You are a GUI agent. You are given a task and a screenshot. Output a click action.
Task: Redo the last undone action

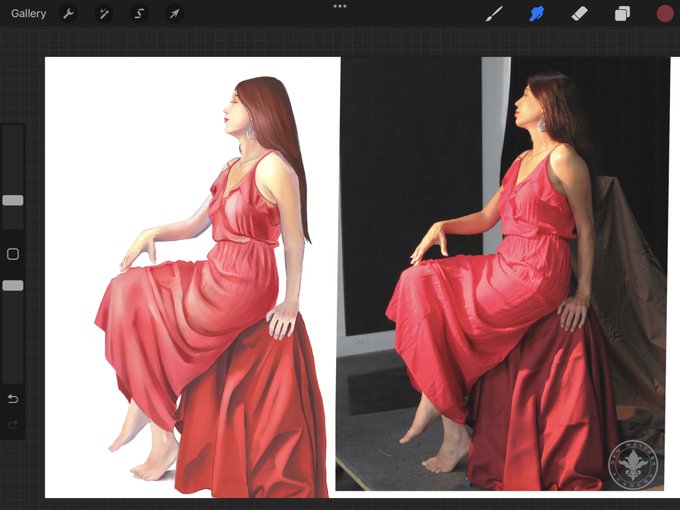pyautogui.click(x=13, y=424)
